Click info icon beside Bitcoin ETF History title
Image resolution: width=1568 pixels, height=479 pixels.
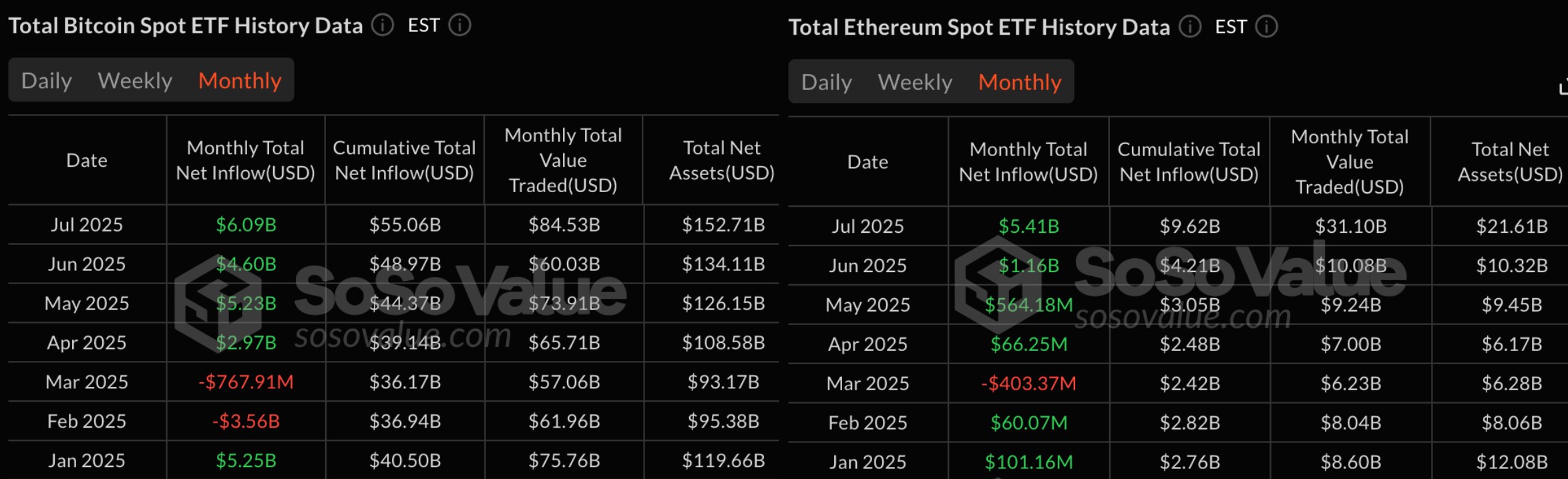pos(383,25)
